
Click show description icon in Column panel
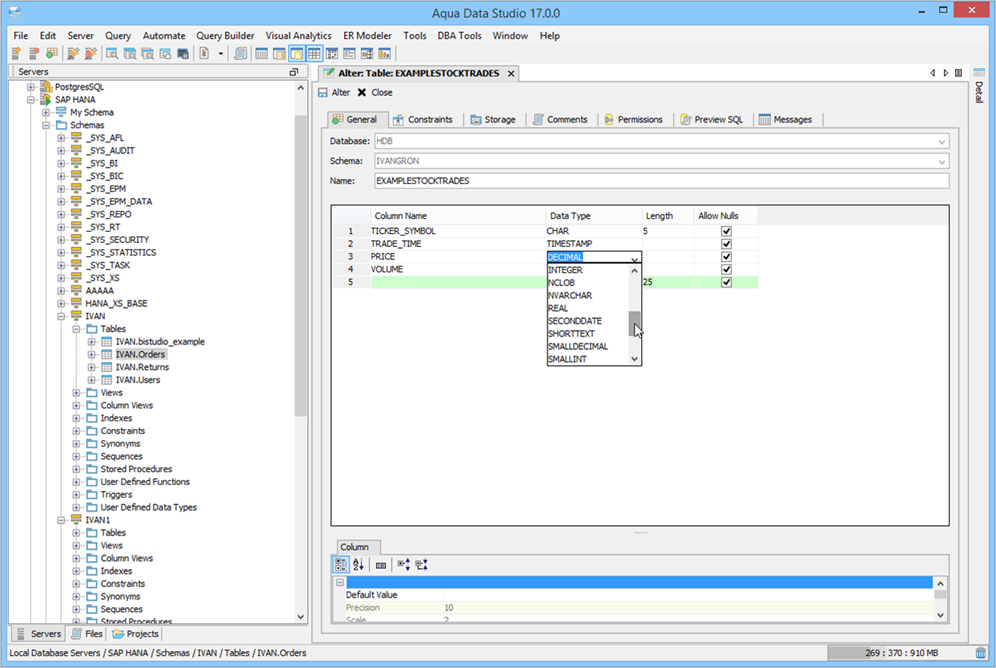pos(380,565)
